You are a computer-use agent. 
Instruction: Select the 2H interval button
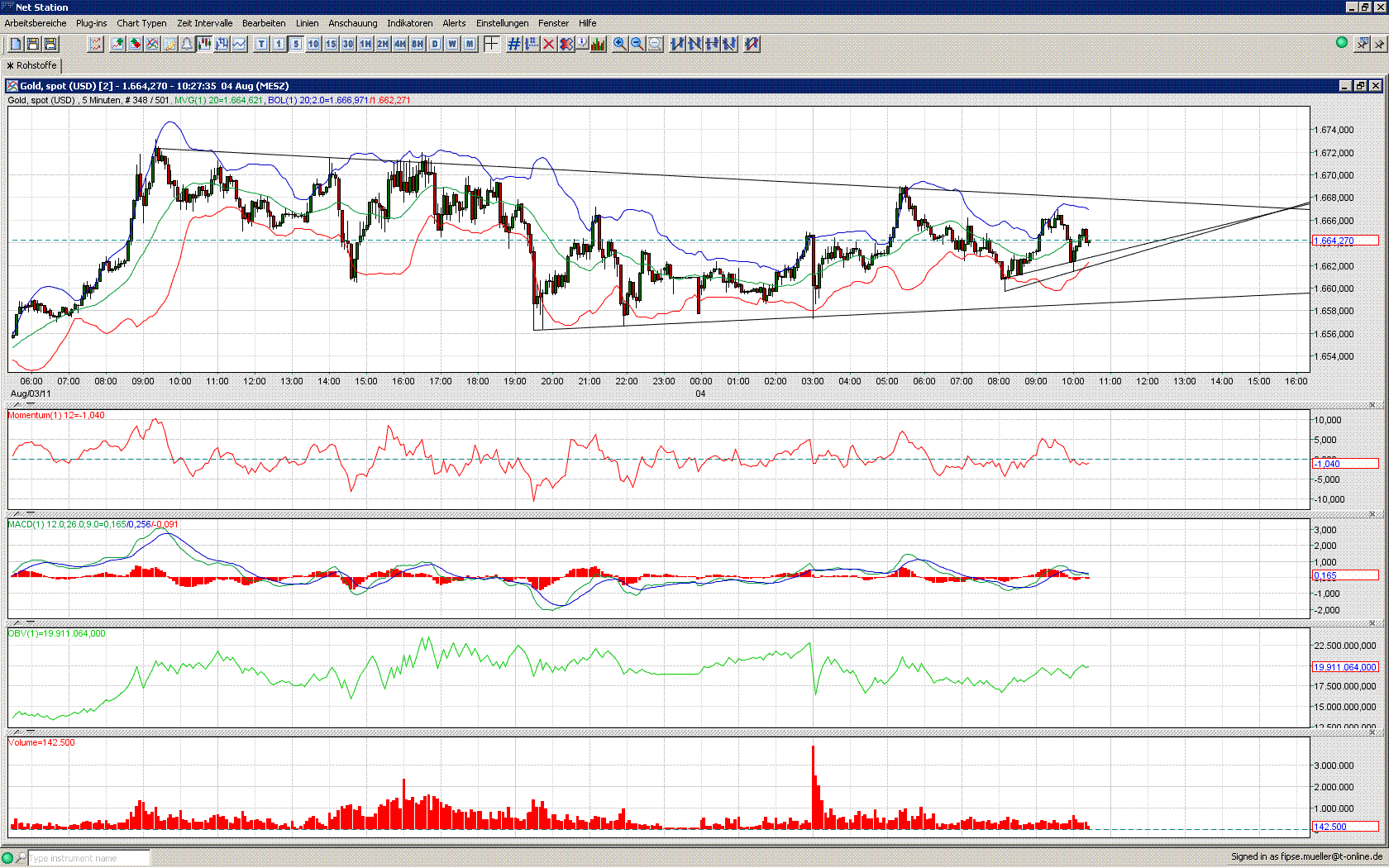(383, 44)
